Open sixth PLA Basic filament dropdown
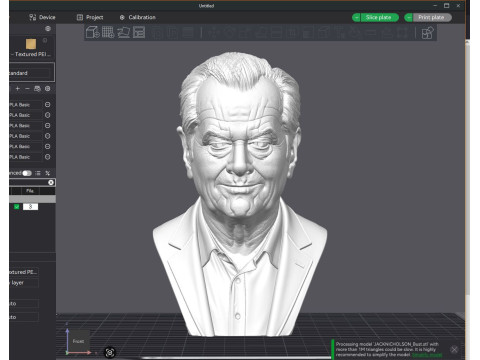 pos(26,157)
